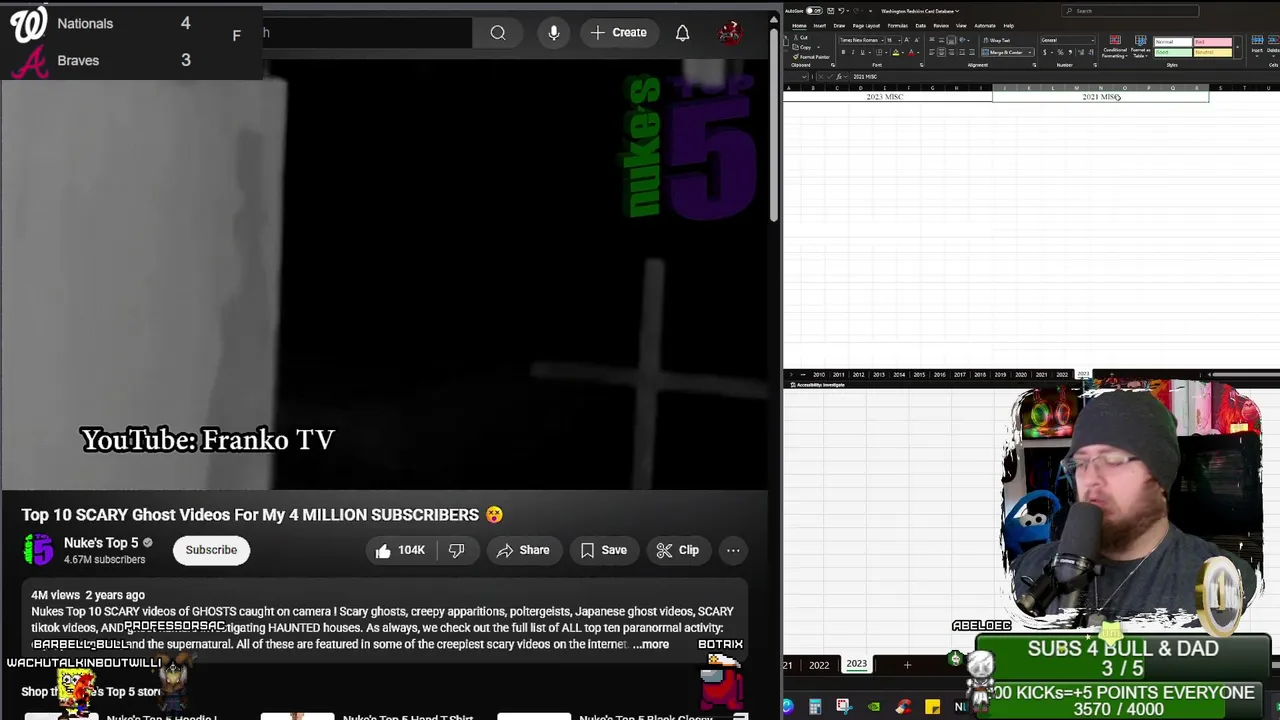Pick the fill color button in Excel
This screenshot has height=720, width=1280.
tap(896, 52)
